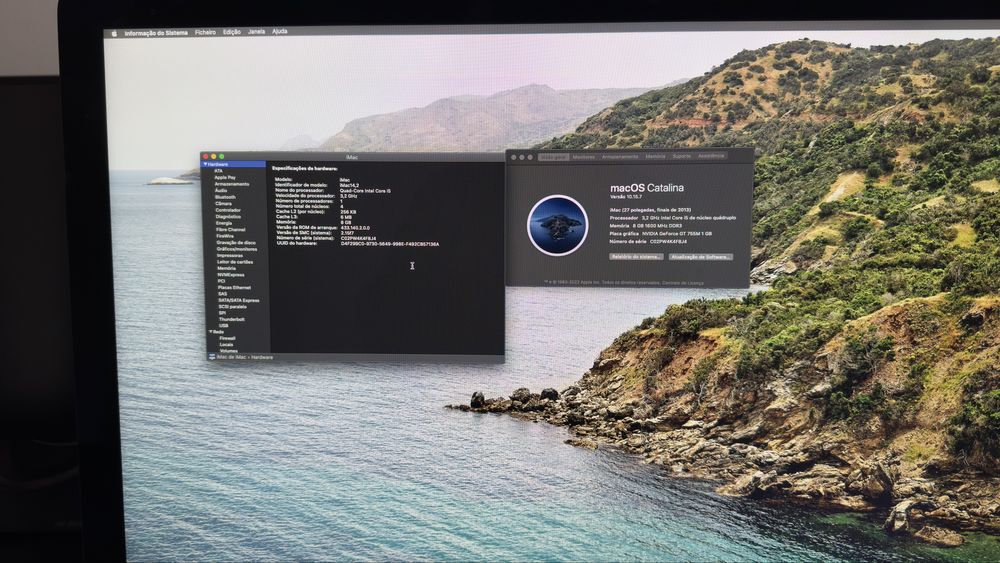
Task: Select SAS in the sidebar
Action: (x=222, y=294)
